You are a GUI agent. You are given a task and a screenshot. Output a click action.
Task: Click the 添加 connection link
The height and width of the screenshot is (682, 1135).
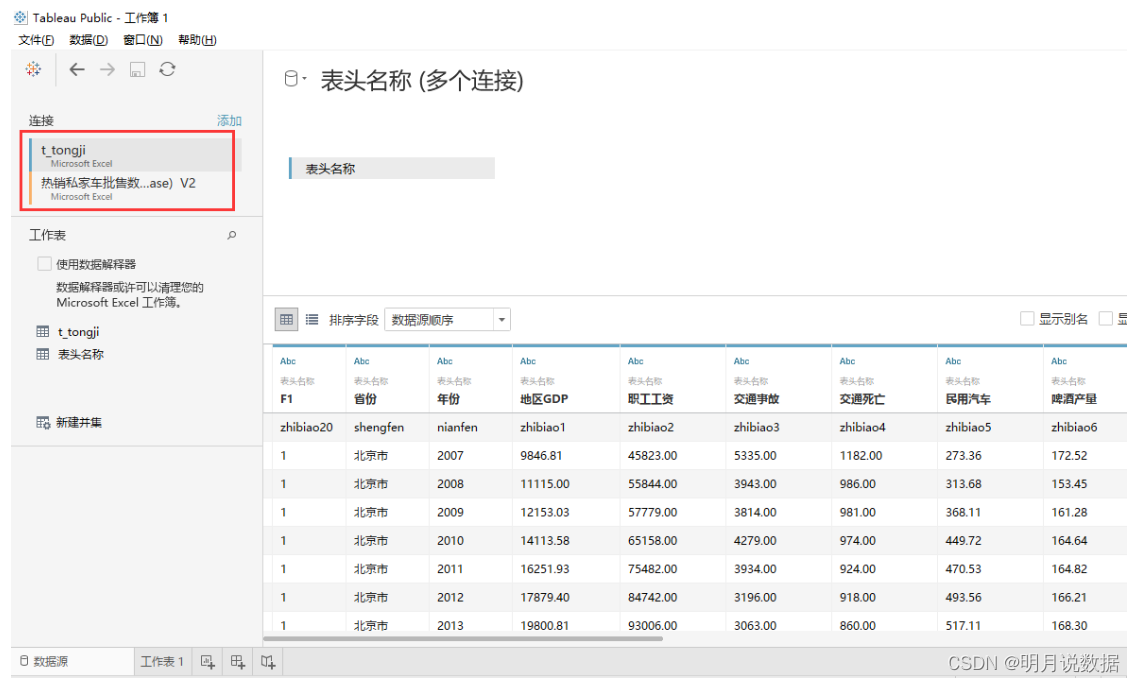tap(229, 121)
